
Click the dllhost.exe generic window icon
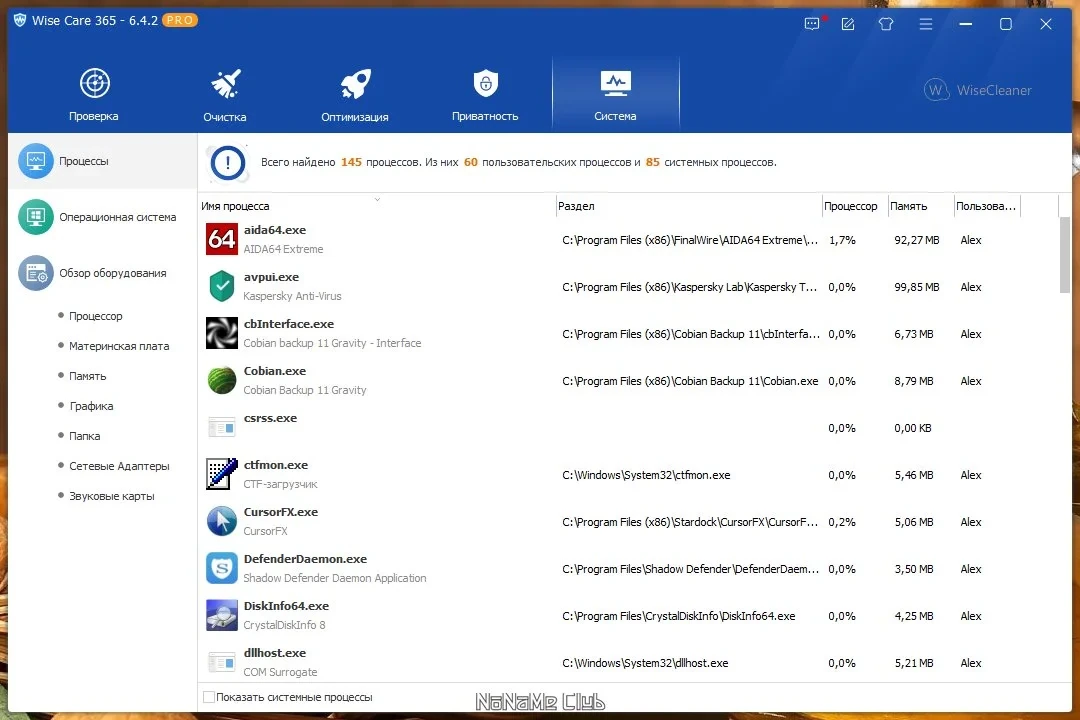[222, 663]
